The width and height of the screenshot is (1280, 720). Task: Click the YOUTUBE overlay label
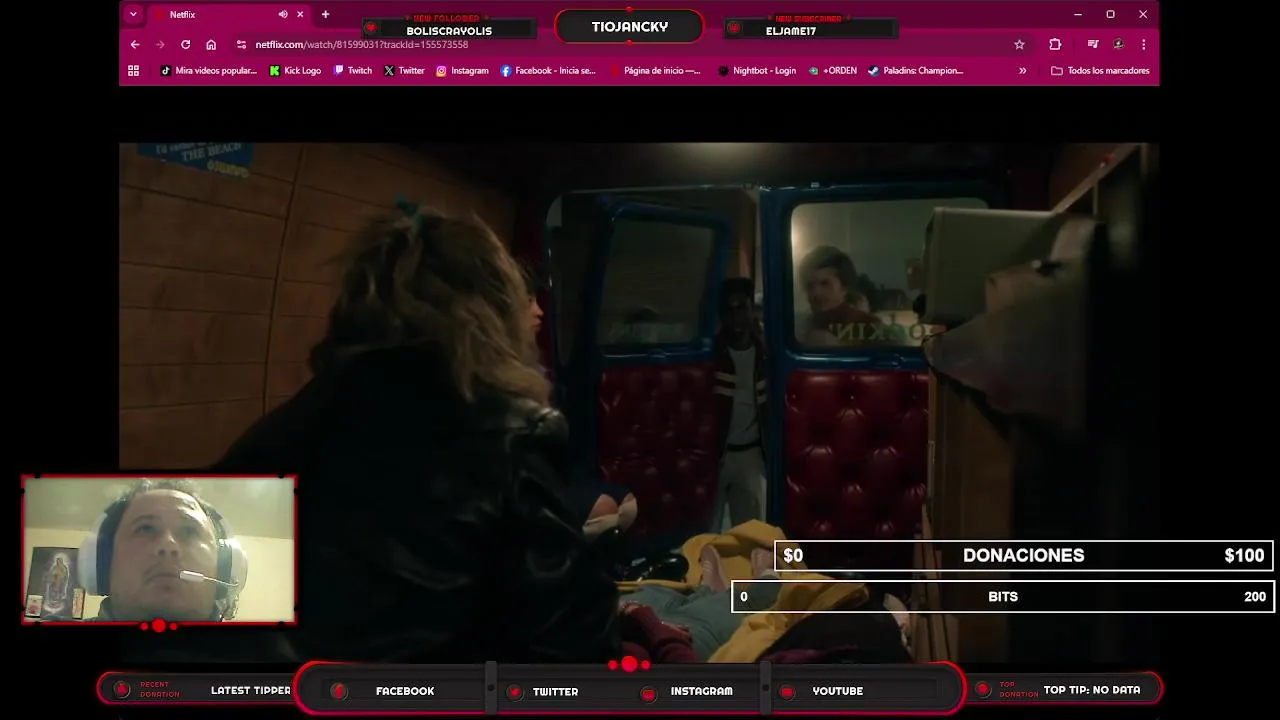pos(837,691)
